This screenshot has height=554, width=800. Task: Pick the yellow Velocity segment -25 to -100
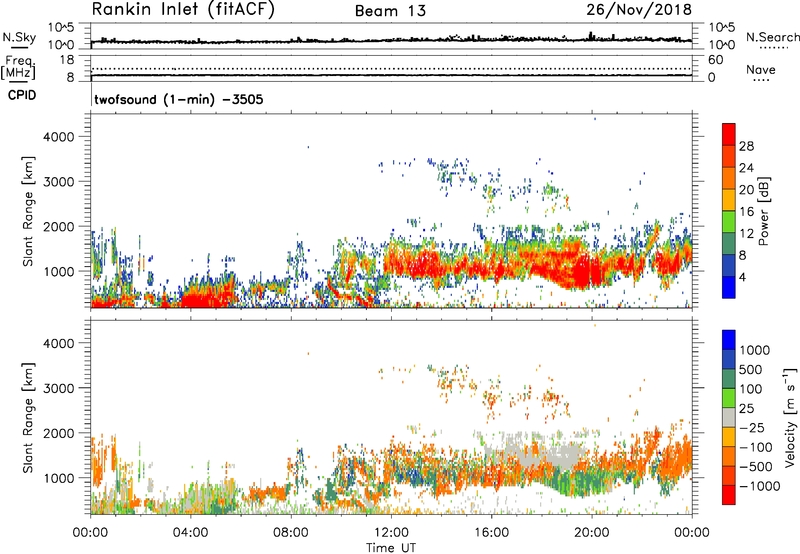coord(729,437)
